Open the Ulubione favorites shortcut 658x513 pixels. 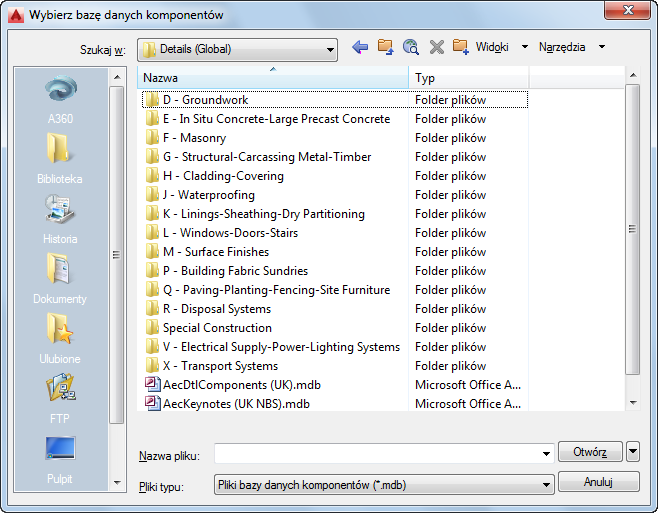tap(60, 339)
